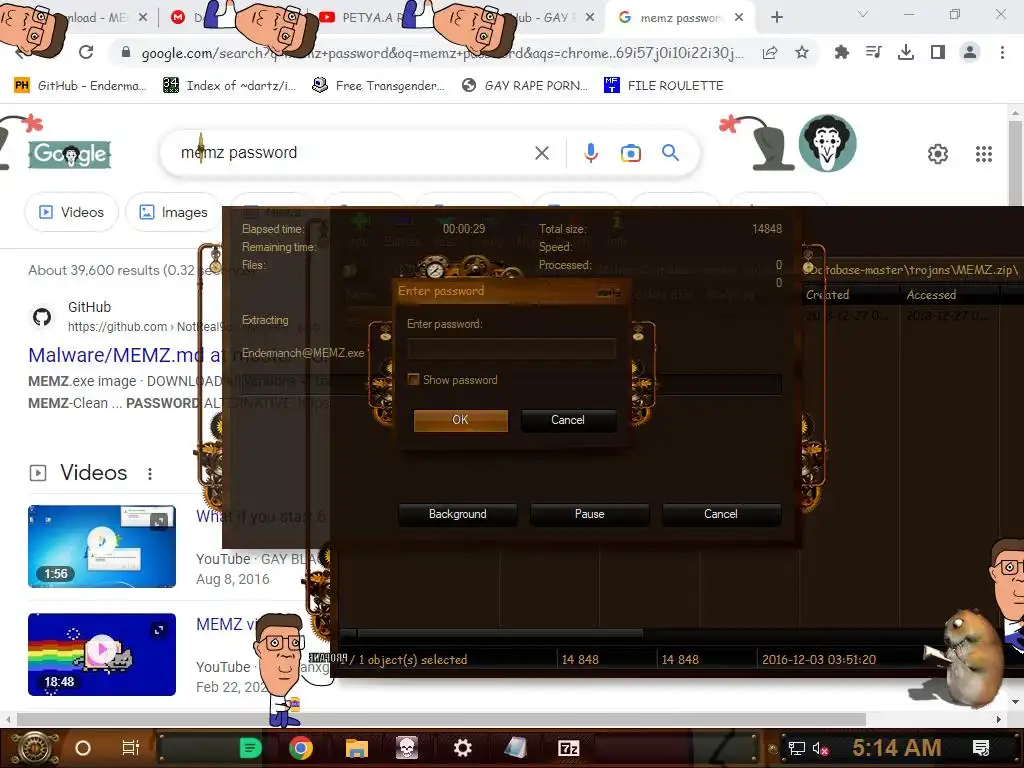The width and height of the screenshot is (1024, 768).
Task: Reload the Chrome page
Action: (x=86, y=52)
